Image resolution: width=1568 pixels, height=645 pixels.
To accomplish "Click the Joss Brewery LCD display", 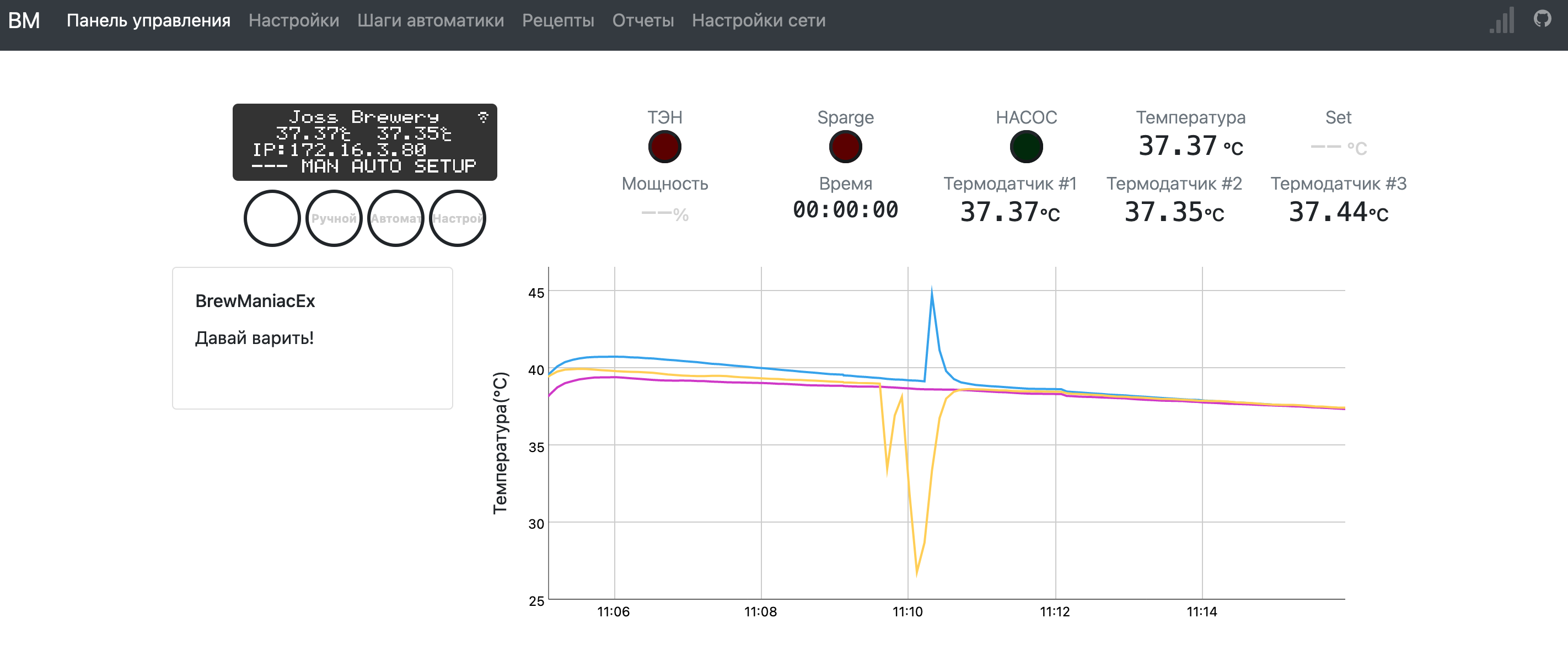I will coord(364,142).
